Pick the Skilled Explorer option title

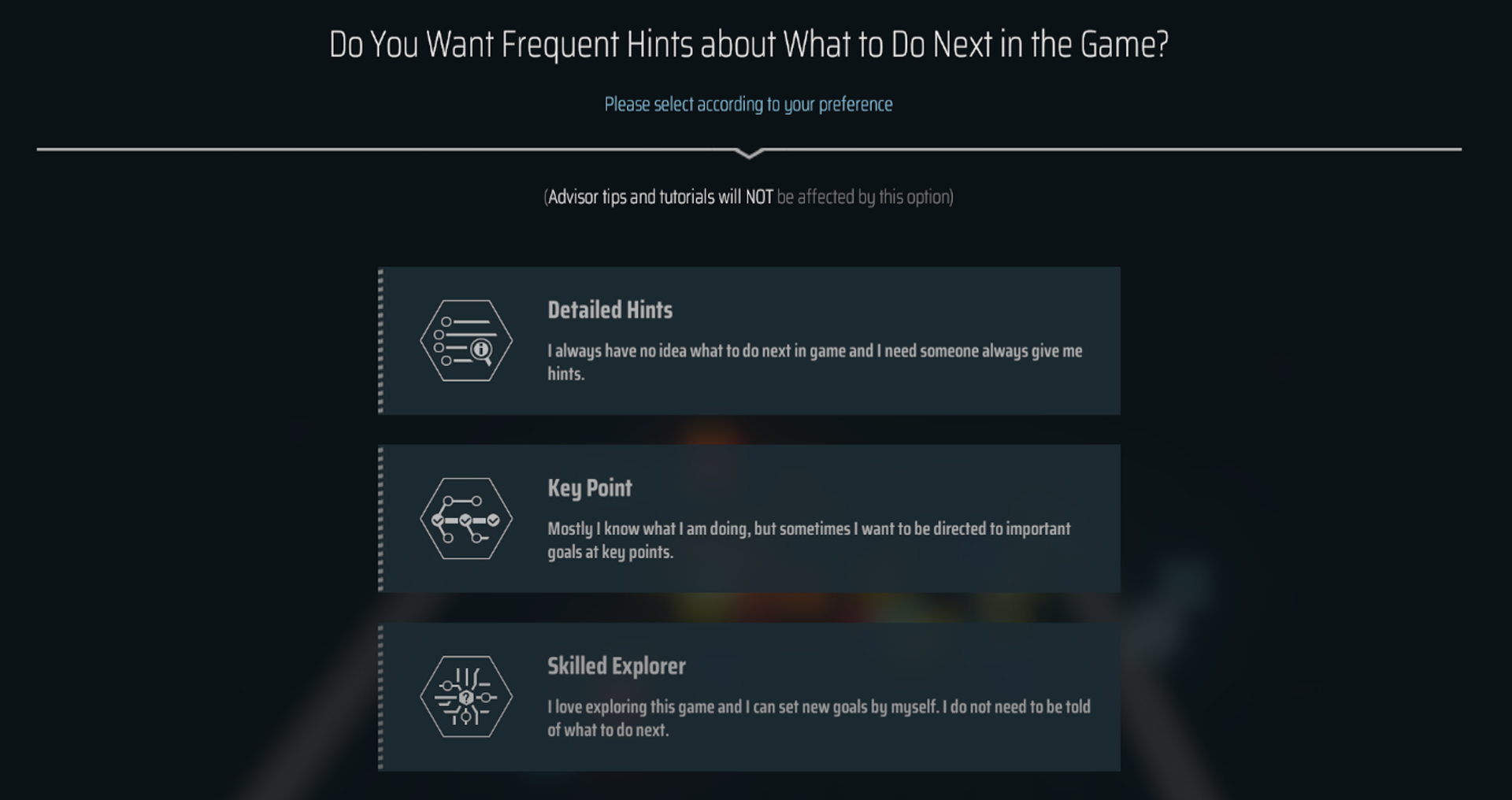tap(617, 666)
